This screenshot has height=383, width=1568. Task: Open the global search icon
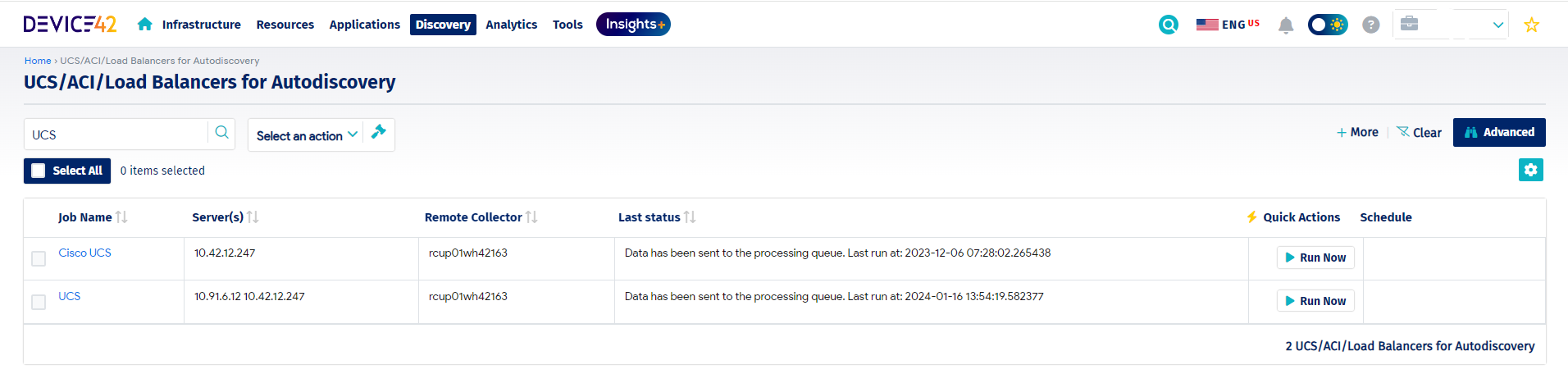click(1169, 25)
